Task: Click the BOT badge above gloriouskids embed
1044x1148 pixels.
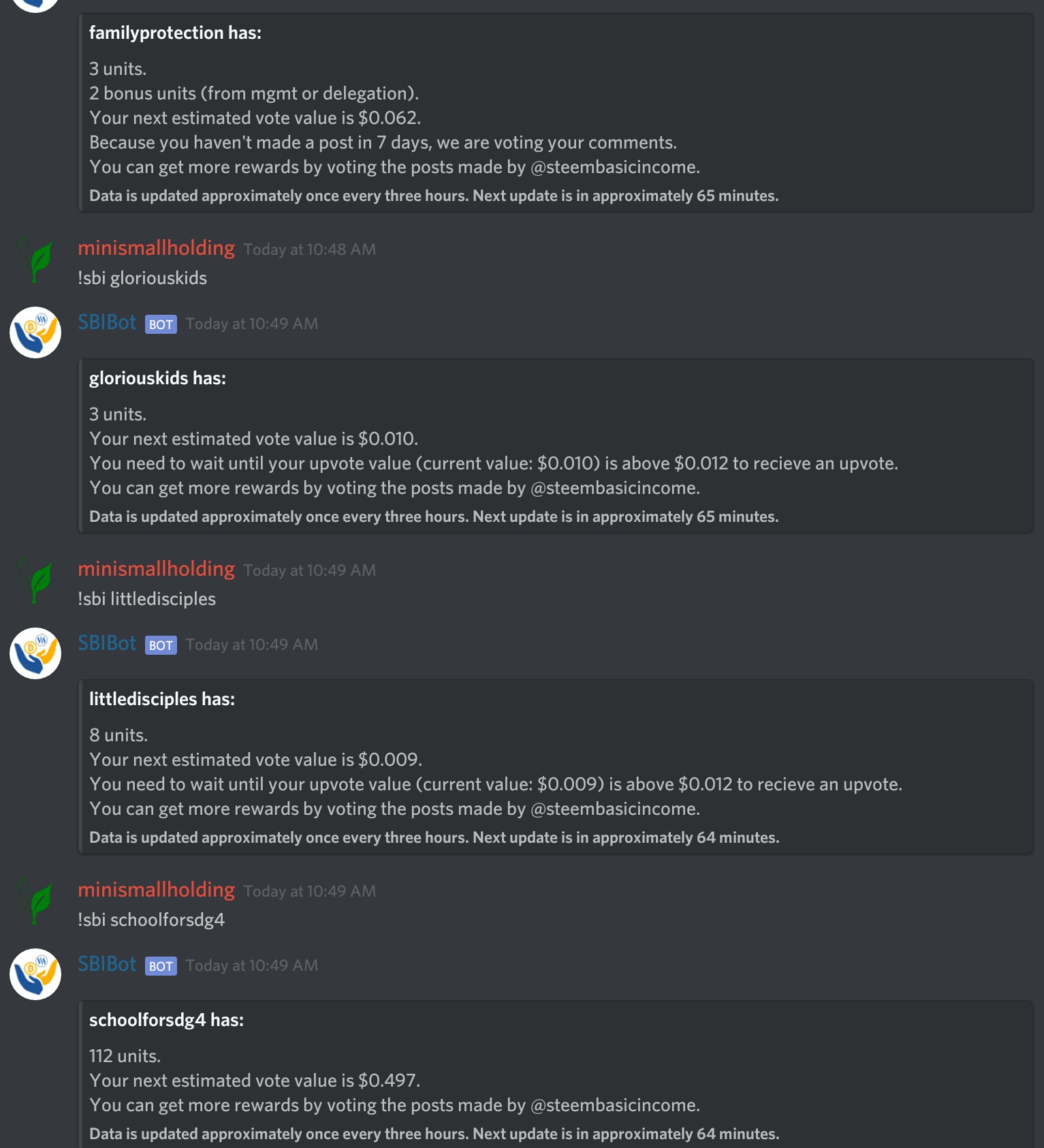Action: tap(161, 324)
